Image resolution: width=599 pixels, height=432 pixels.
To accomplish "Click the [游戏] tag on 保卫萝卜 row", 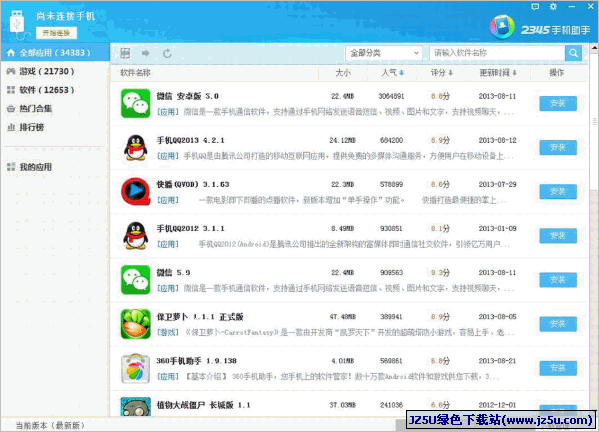I will [168, 332].
